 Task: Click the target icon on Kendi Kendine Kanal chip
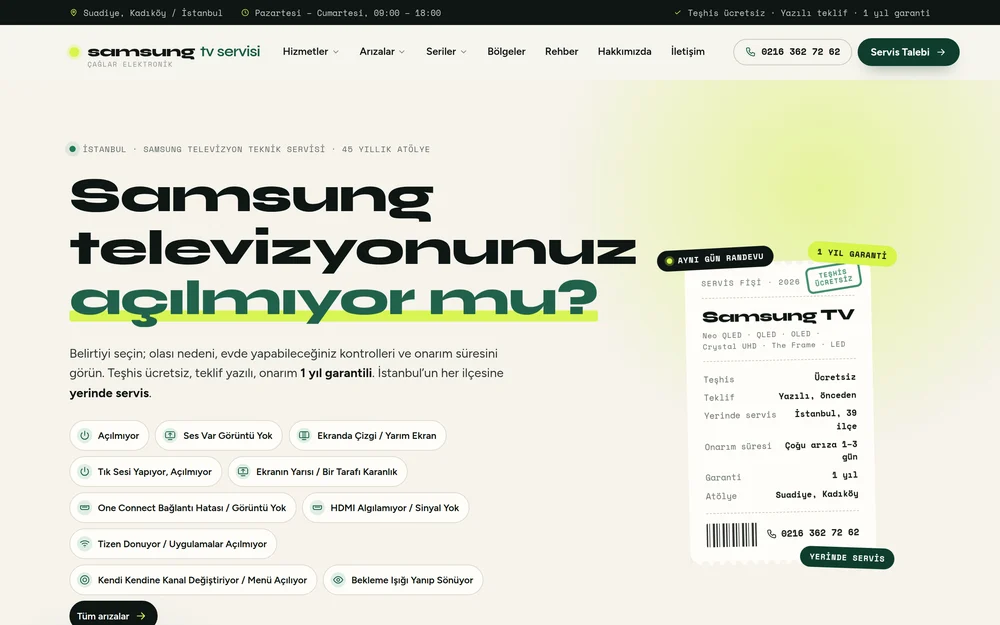(84, 580)
